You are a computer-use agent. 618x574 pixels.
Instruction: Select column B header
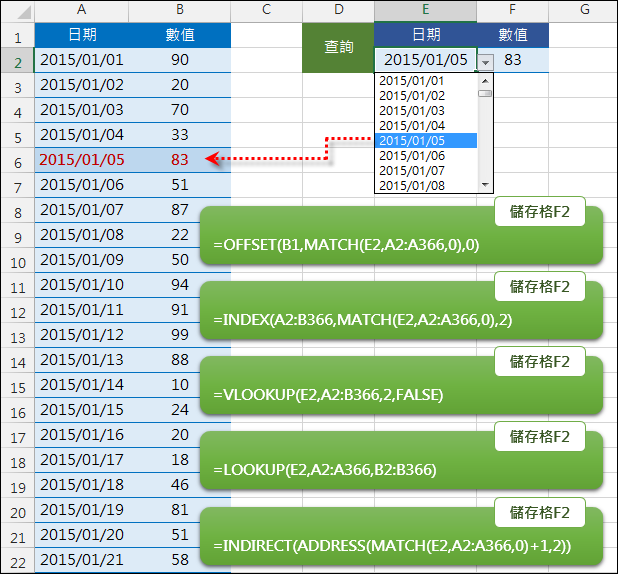click(180, 10)
